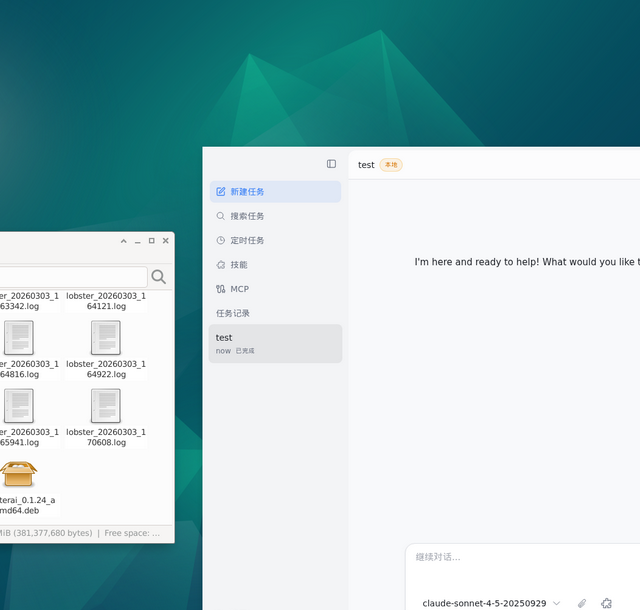This screenshot has width=640, height=610.
Task: Select file lobster_20260303_164121.log
Action: (106, 301)
